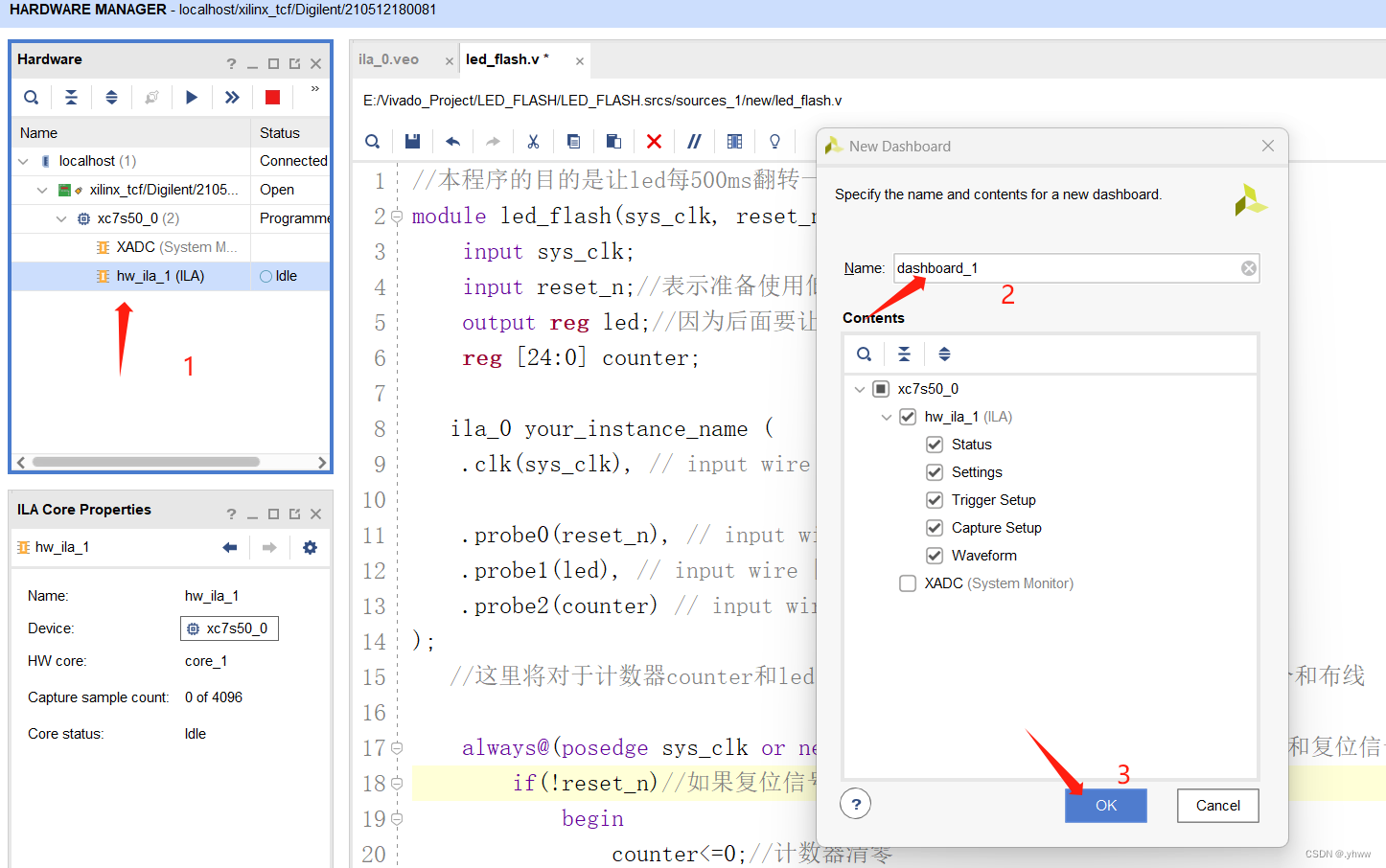Close the led_flash.v tab
The height and width of the screenshot is (868, 1386).
coord(580,61)
